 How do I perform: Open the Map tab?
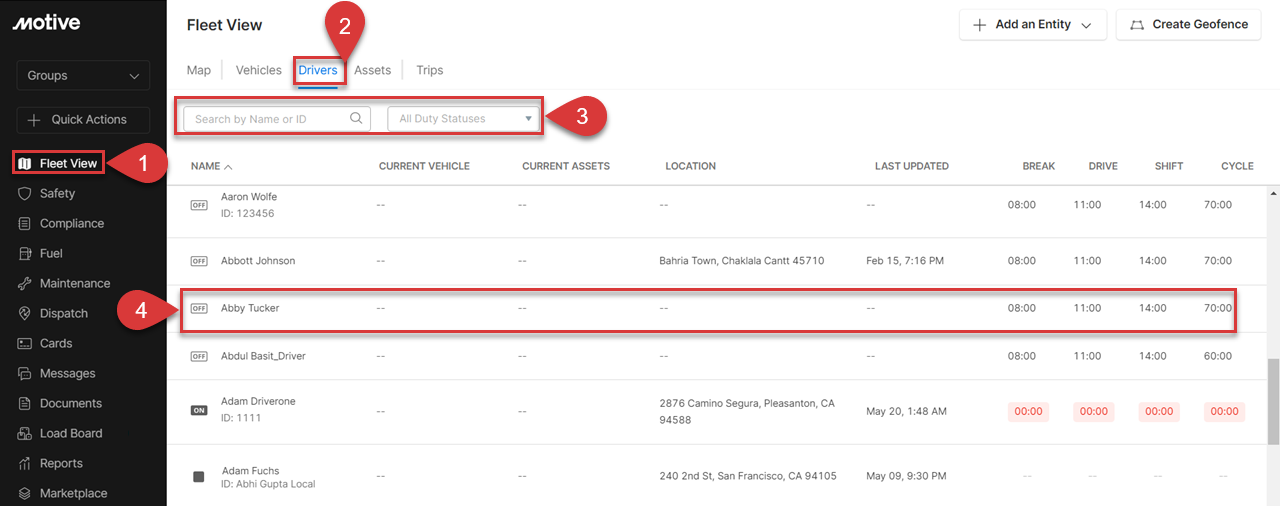click(199, 70)
